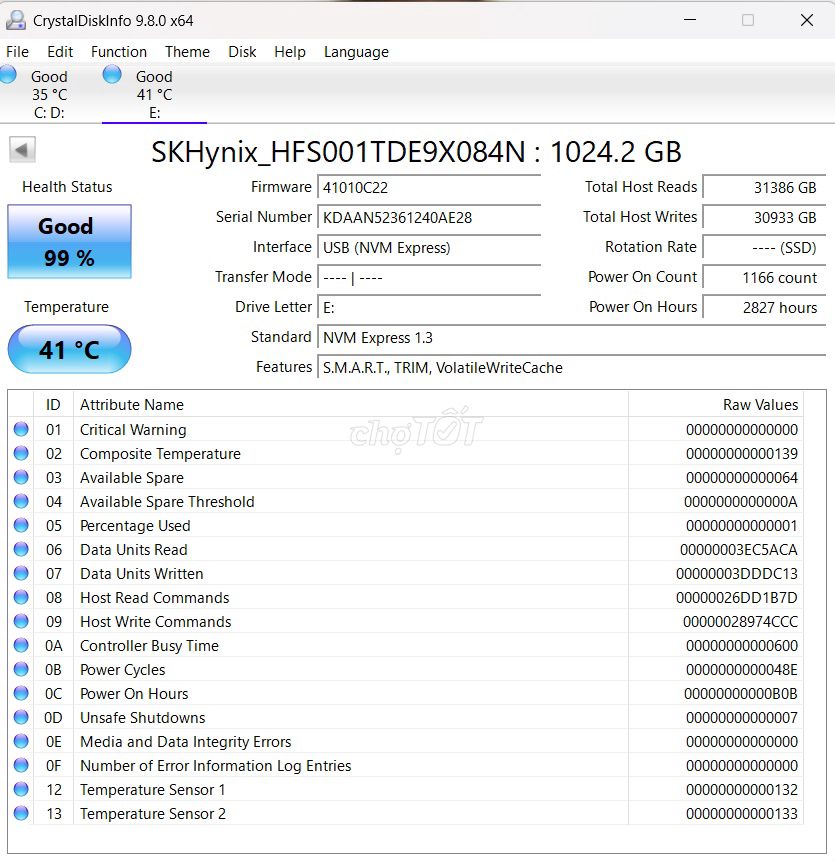Click the blue status dot beside Critical Warning

(22, 429)
